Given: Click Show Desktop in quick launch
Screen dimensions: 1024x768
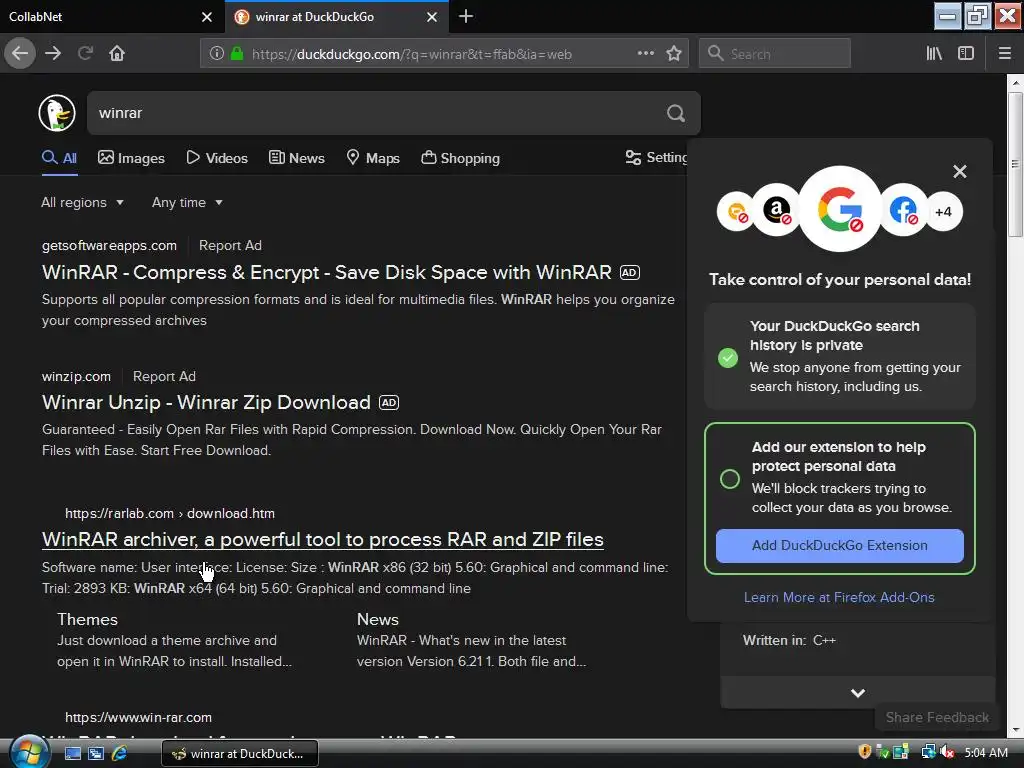Looking at the screenshot, I should coord(72,754).
